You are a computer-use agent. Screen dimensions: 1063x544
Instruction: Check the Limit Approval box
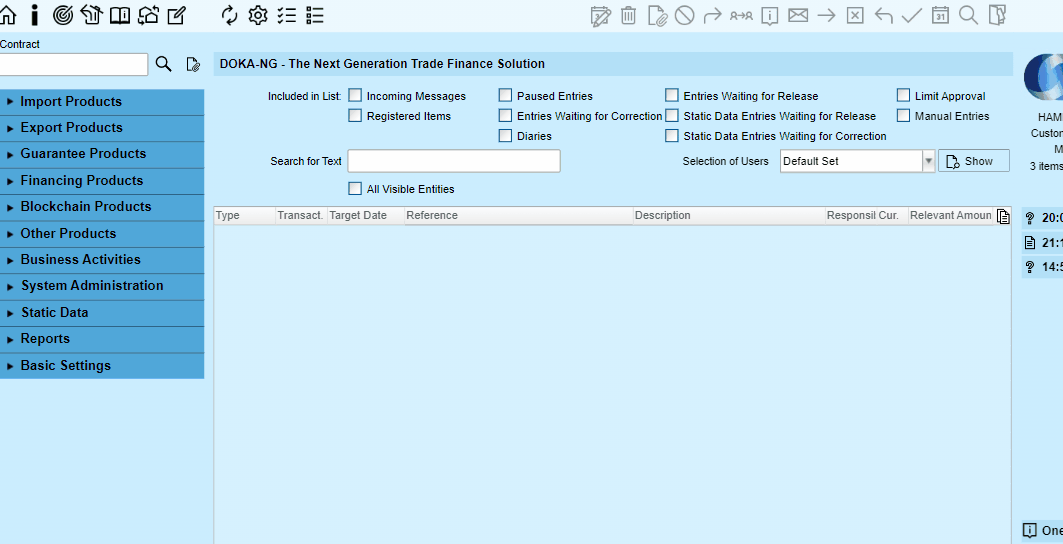point(903,96)
